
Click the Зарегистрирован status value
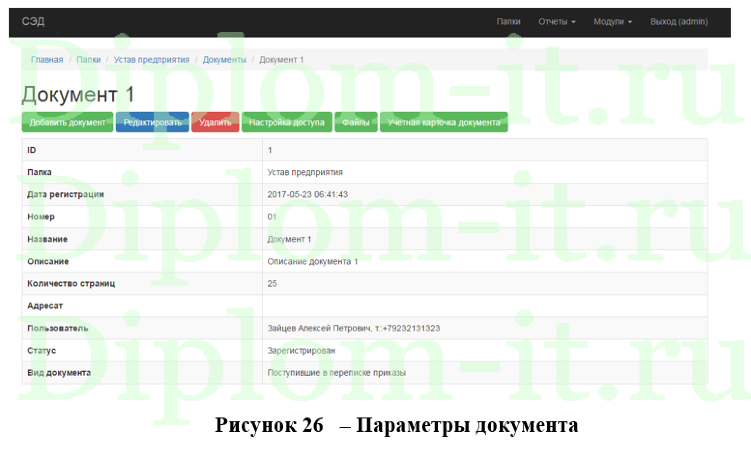(x=301, y=350)
